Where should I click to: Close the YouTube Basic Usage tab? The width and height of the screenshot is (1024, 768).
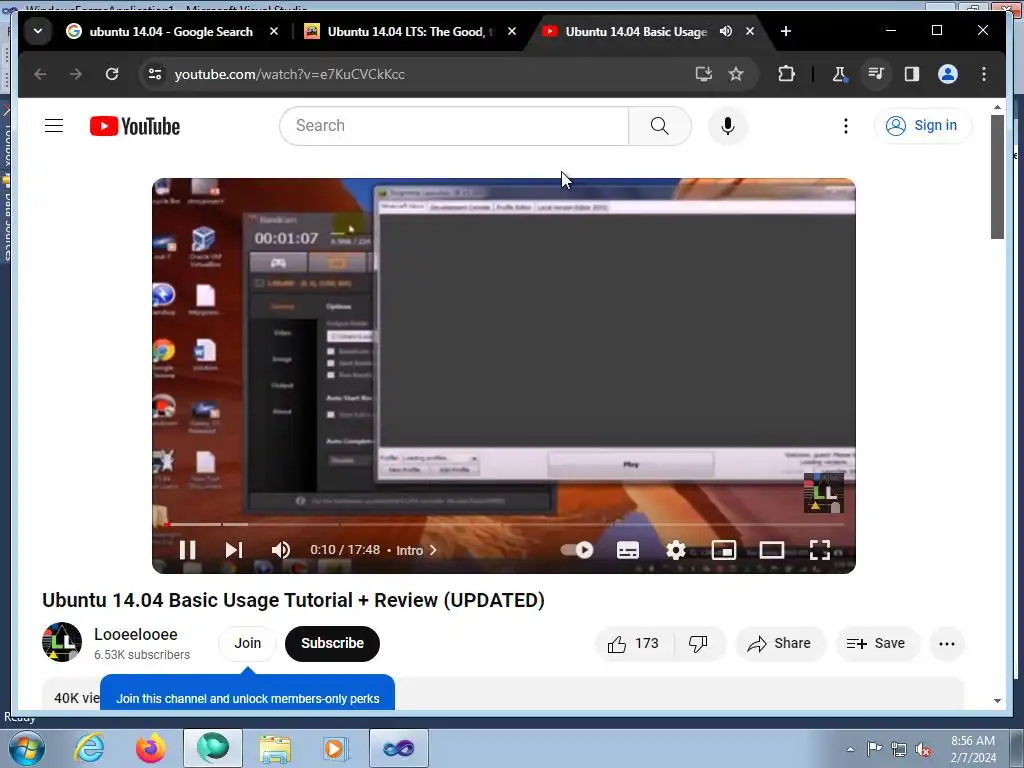[750, 31]
